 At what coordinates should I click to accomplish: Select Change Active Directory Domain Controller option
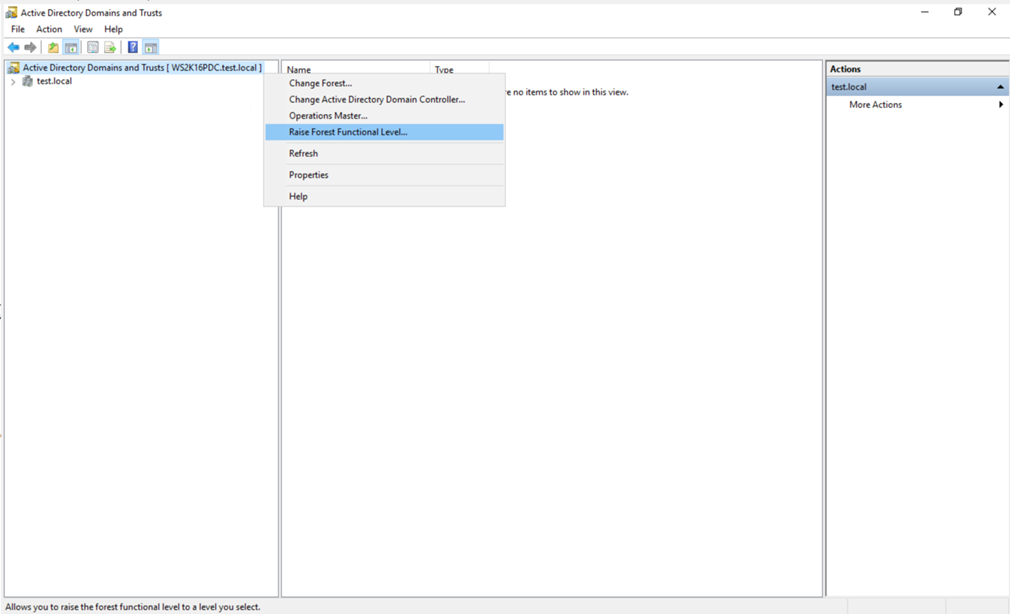(376, 99)
